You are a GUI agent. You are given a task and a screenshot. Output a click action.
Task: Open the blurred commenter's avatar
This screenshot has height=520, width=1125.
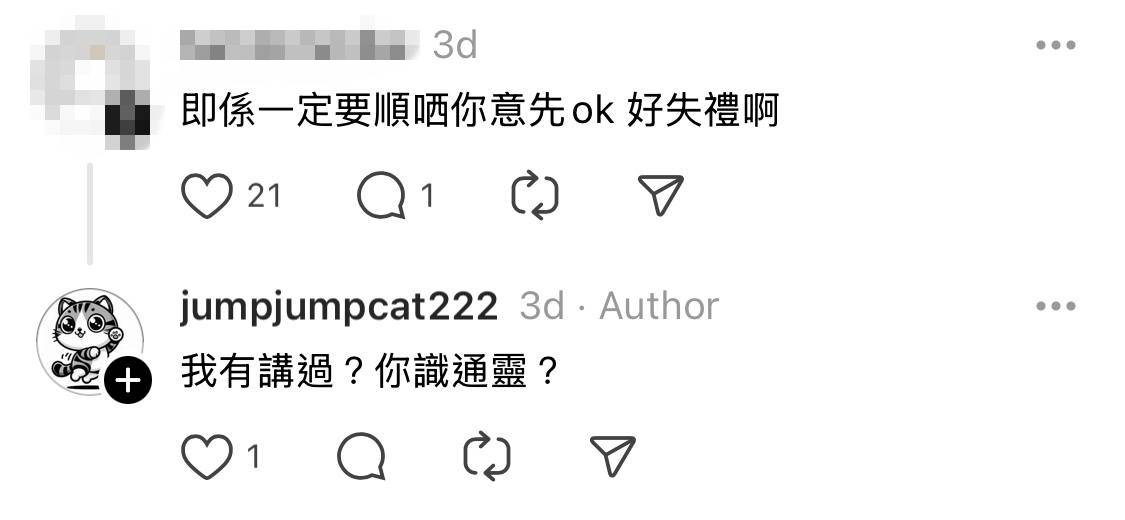[x=90, y=82]
